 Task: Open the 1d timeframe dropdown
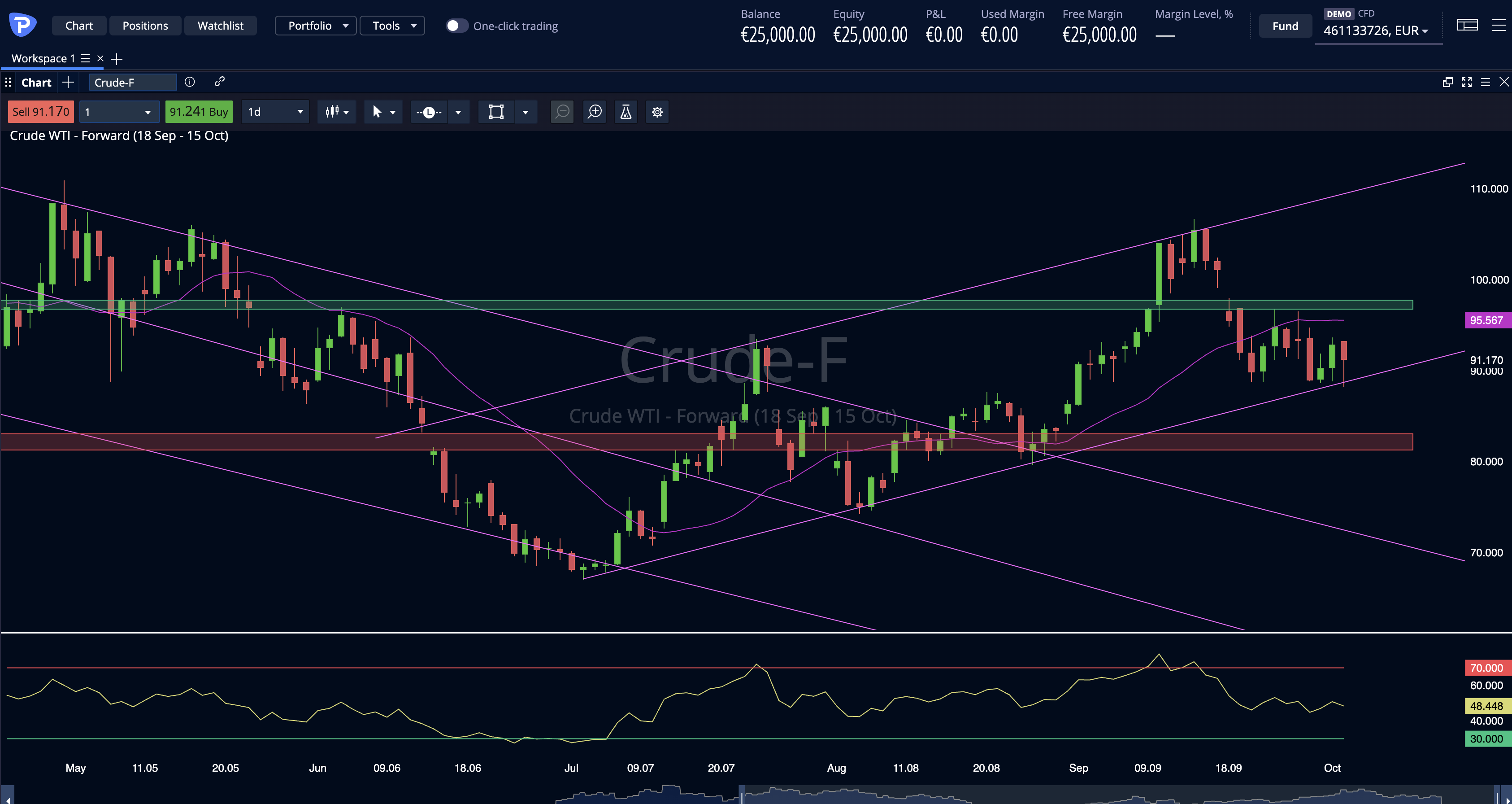(x=275, y=112)
